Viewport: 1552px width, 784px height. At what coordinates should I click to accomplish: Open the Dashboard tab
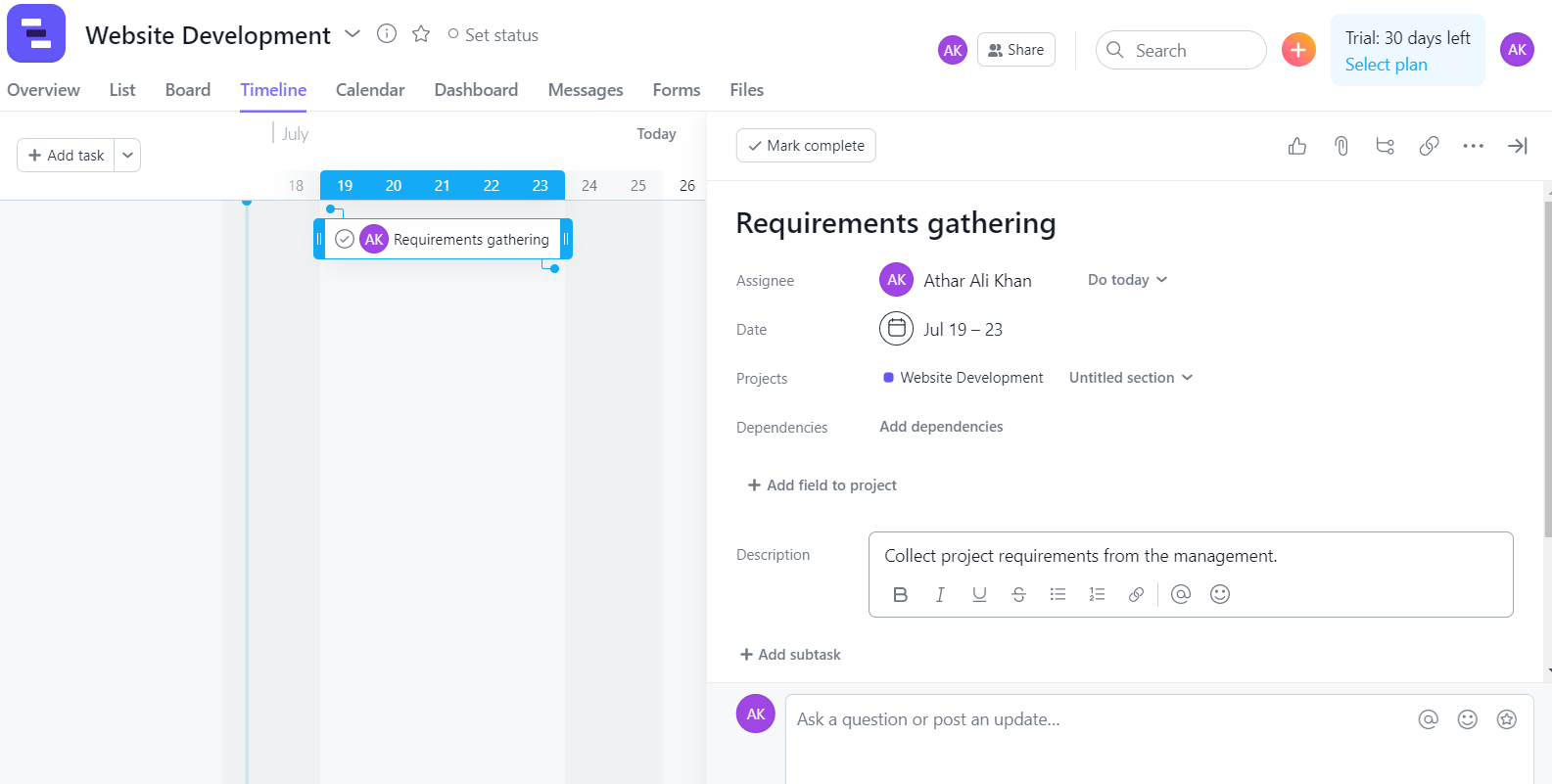[x=476, y=90]
